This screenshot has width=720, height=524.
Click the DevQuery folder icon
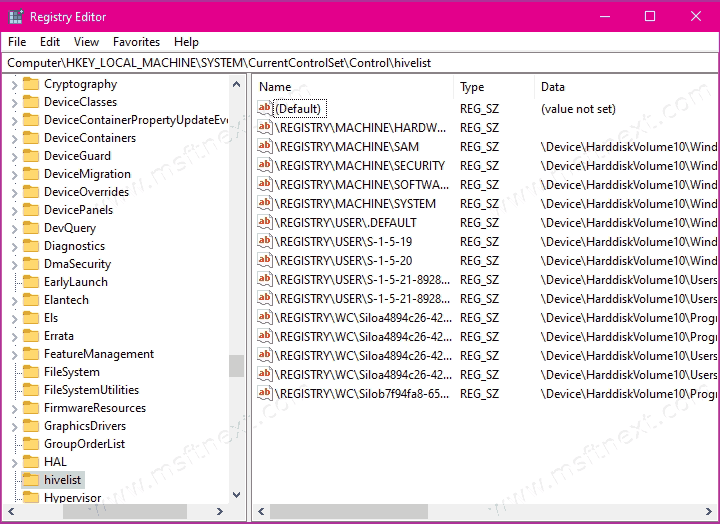(31, 228)
